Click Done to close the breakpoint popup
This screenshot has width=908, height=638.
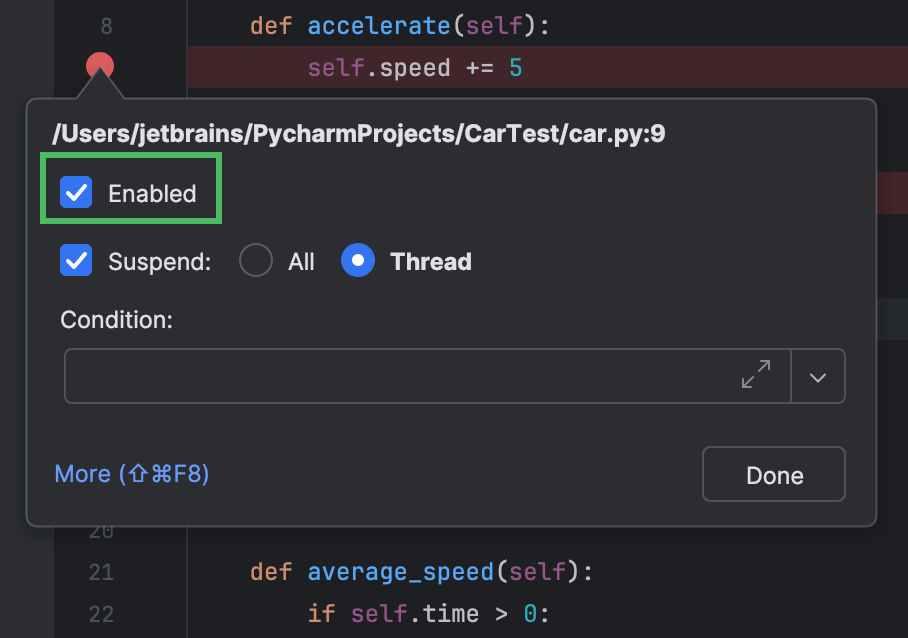click(x=773, y=474)
